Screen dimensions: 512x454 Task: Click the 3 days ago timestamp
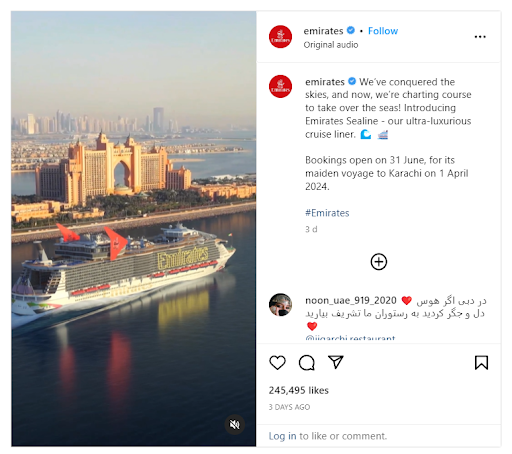tap(289, 407)
